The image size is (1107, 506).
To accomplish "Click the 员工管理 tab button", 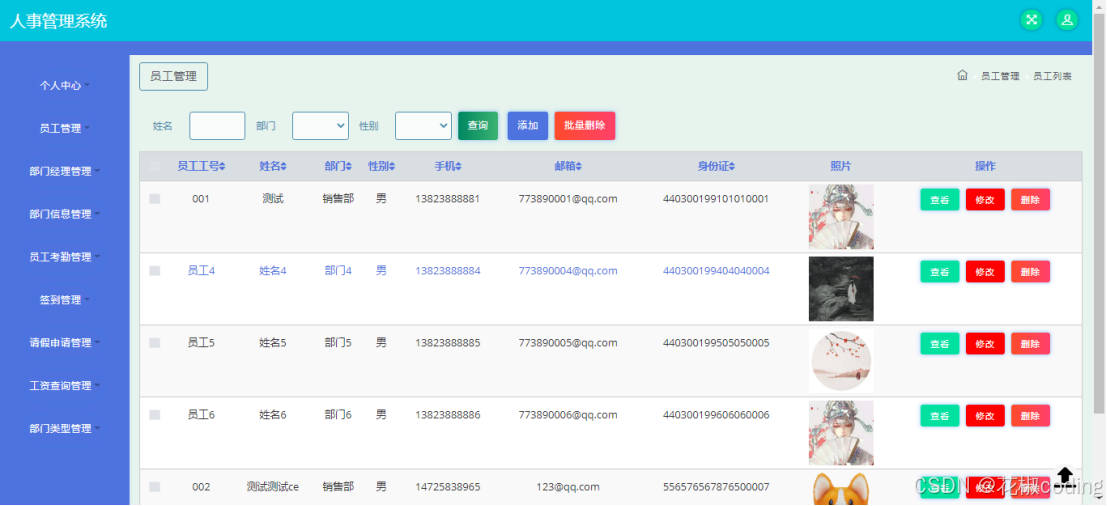I will pos(174,76).
